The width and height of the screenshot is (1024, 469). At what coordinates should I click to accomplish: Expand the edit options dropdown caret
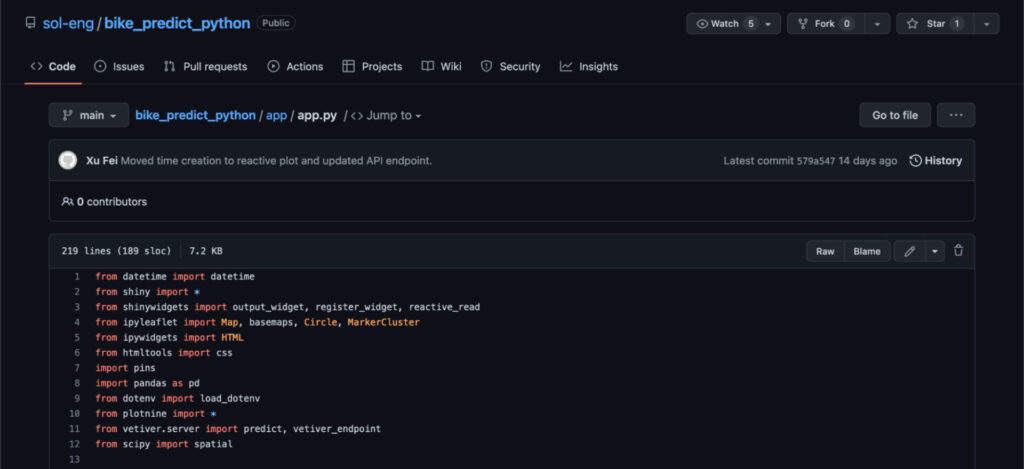pyautogui.click(x=935, y=251)
